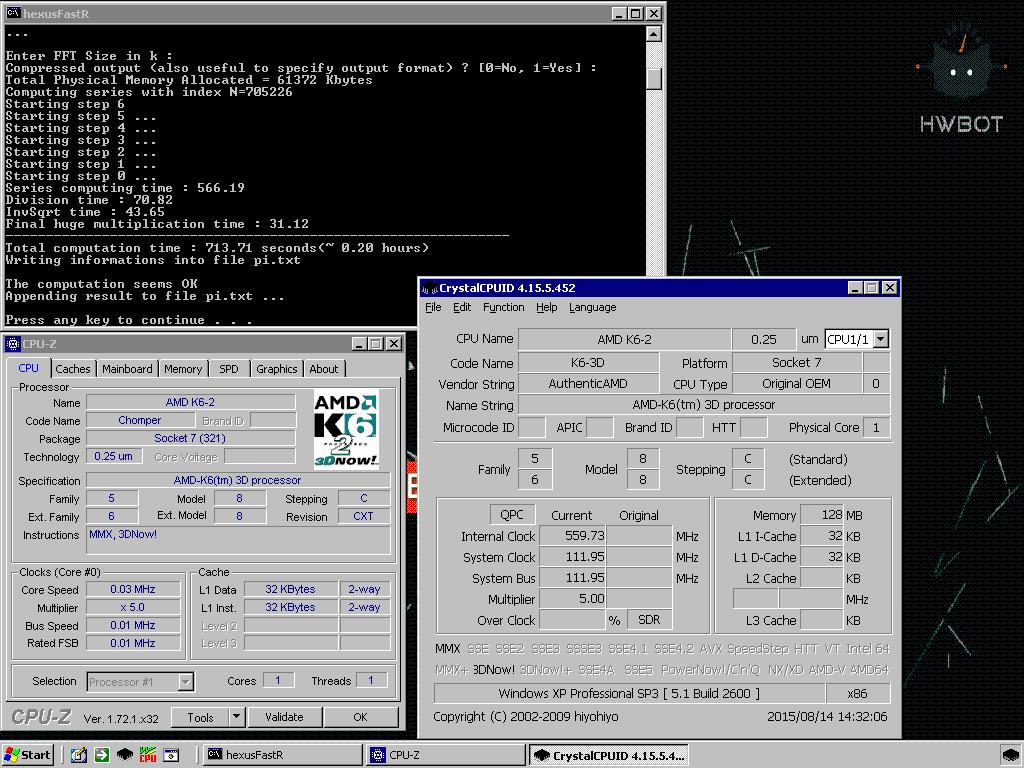Click the Total computation time line in console

(x=217, y=248)
